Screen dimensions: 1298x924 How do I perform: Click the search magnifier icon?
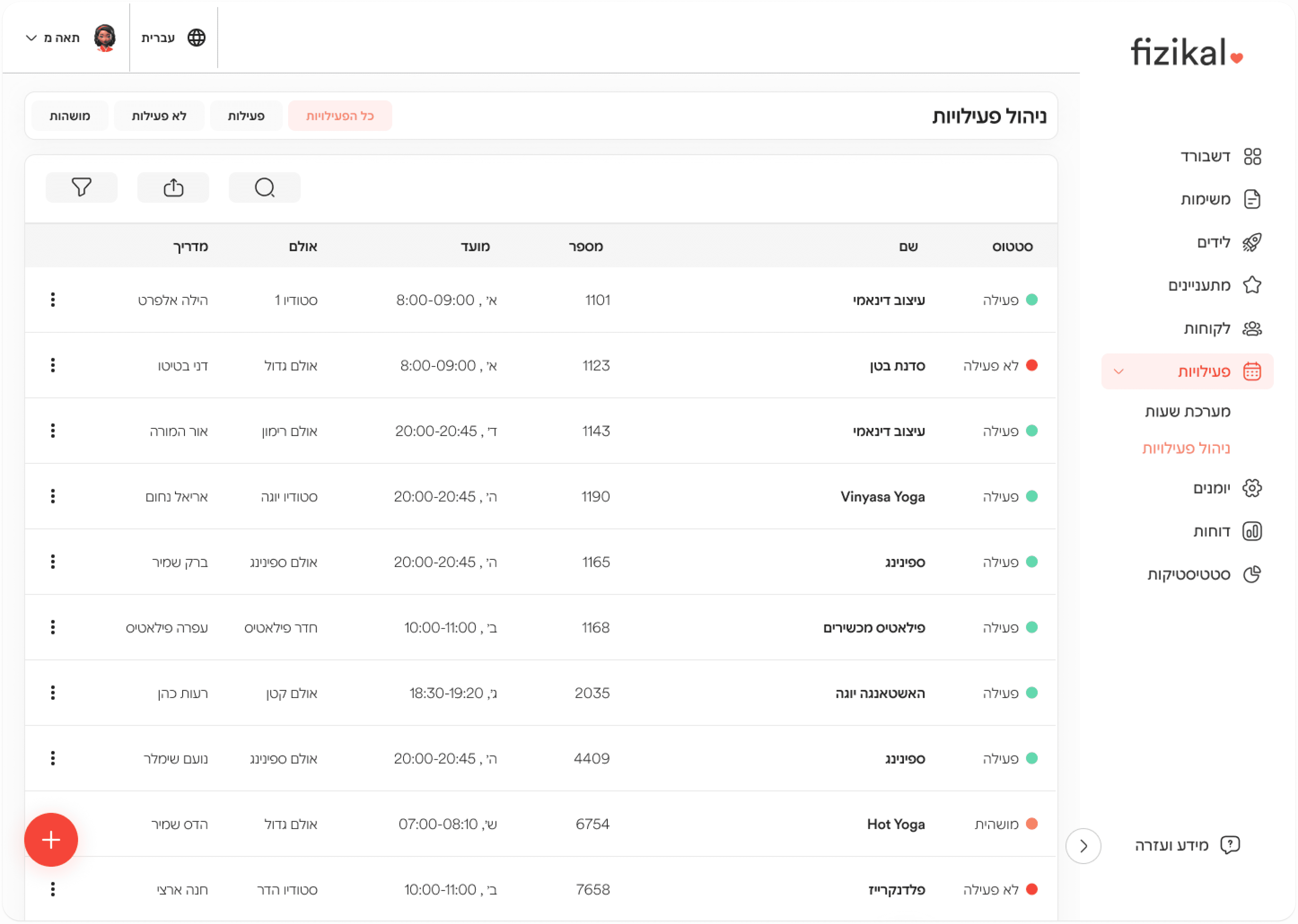tap(265, 187)
